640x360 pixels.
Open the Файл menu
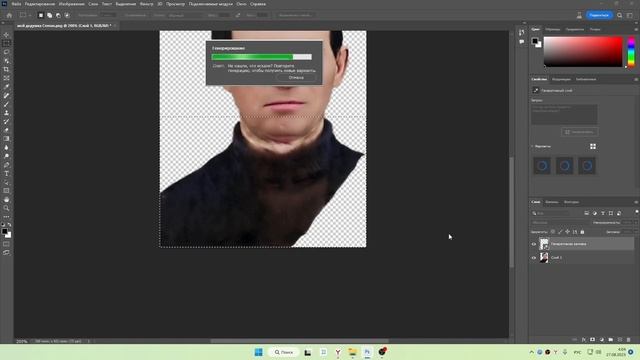[16, 4]
